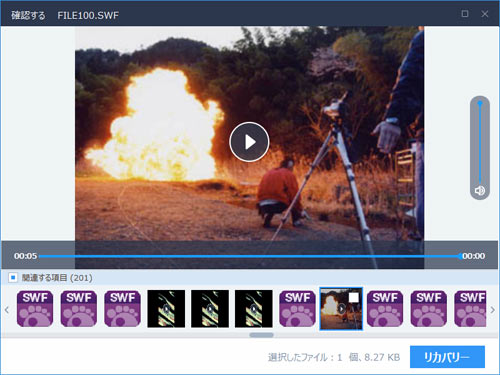Mute audio using the speaker icon
The width and height of the screenshot is (500, 375).
tap(480, 190)
